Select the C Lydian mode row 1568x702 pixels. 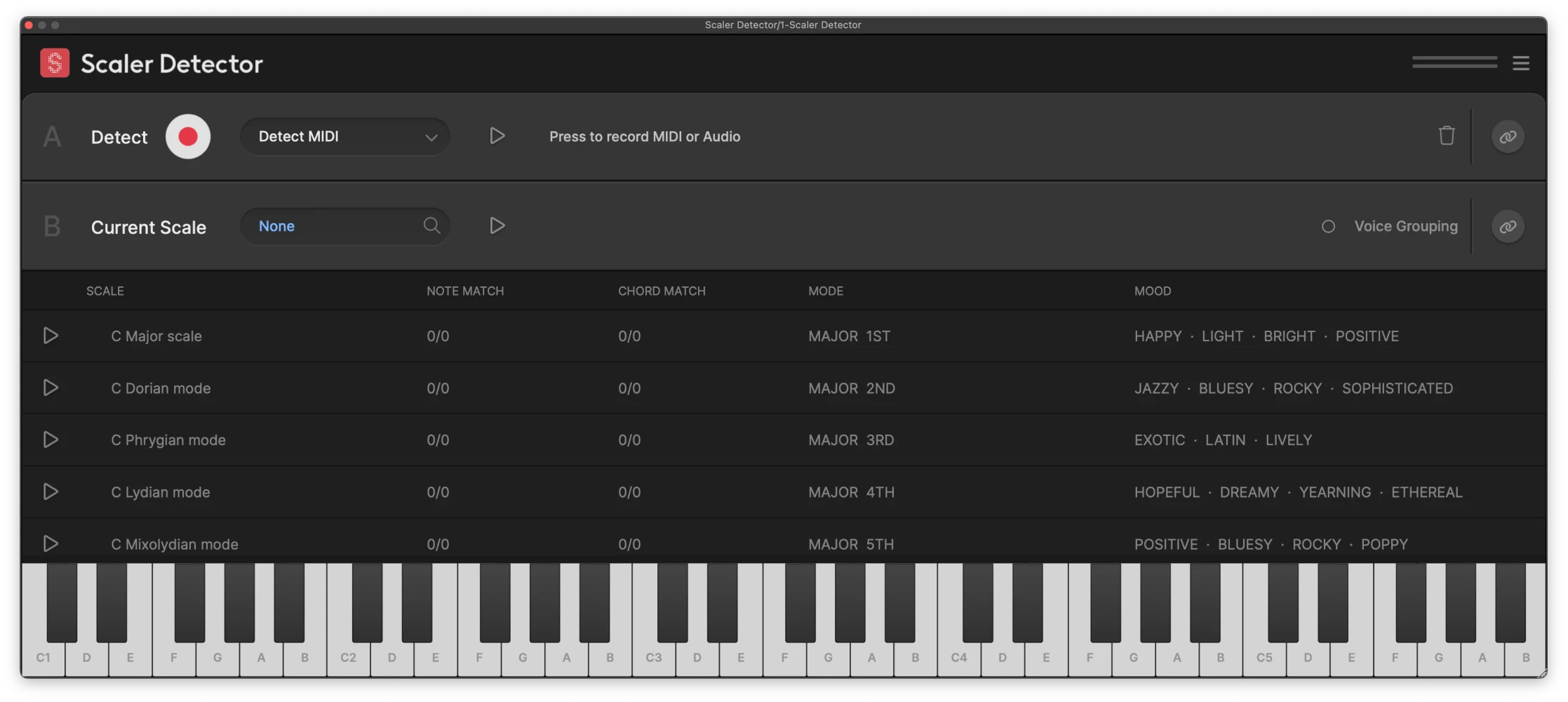pos(161,492)
